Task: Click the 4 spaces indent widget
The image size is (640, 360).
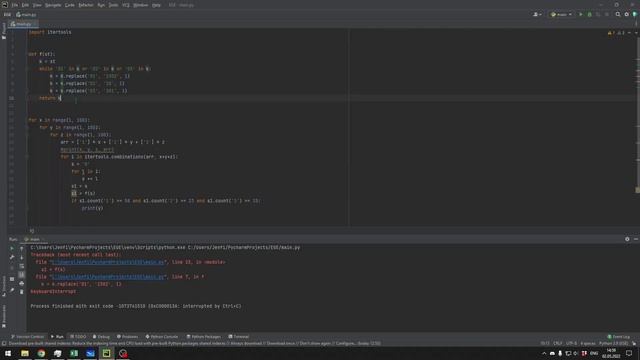Action: tap(588, 344)
